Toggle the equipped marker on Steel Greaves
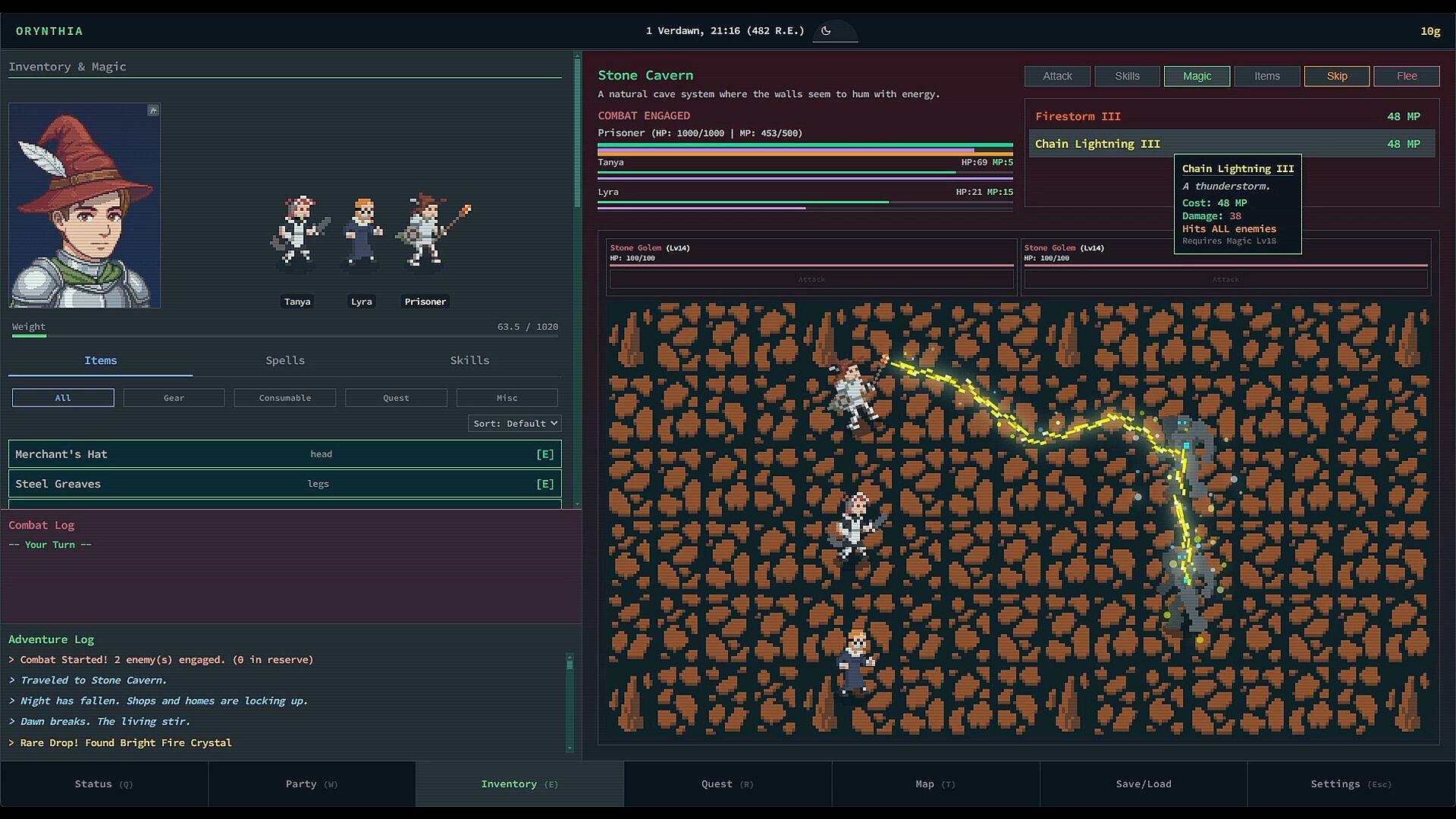 [544, 484]
